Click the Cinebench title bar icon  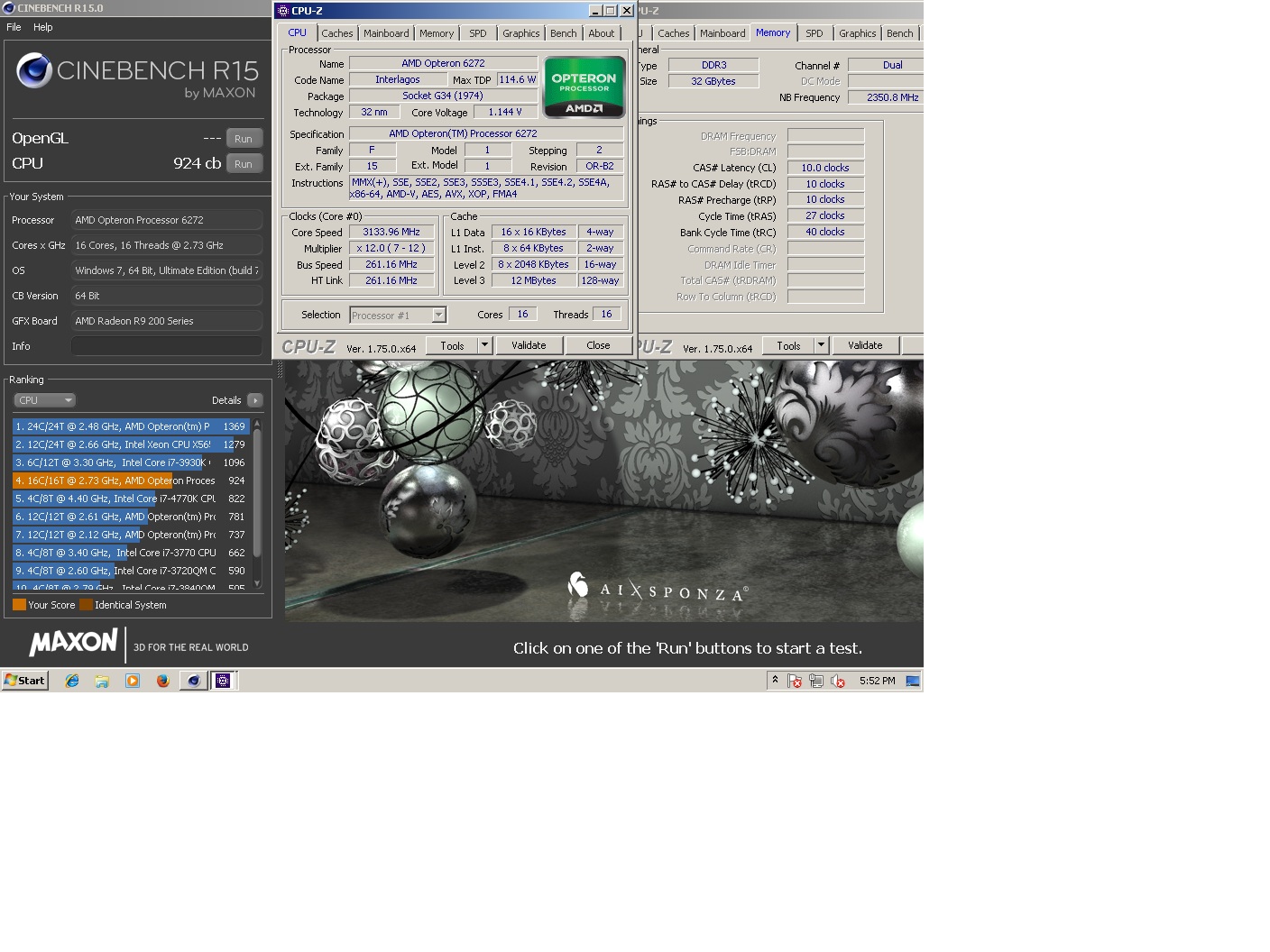(x=9, y=8)
